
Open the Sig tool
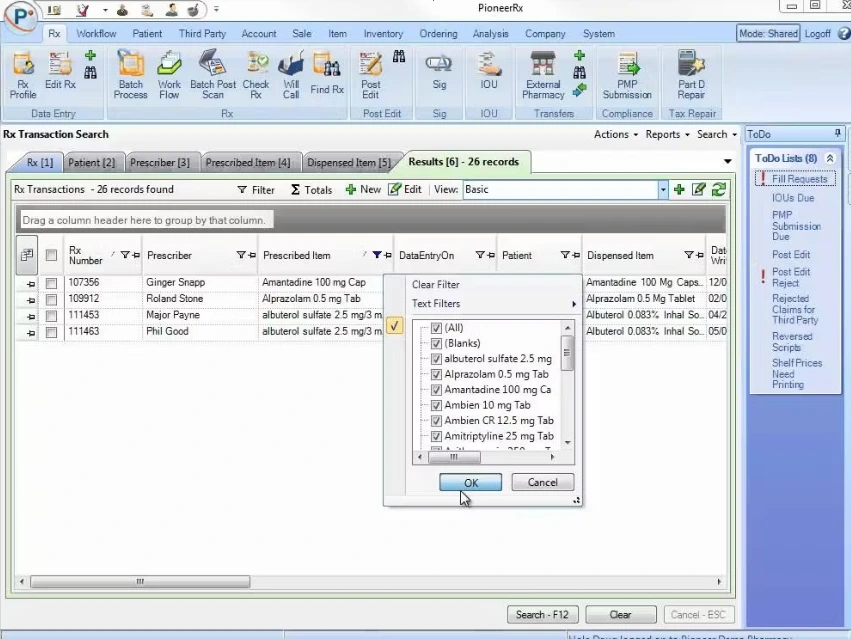[439, 72]
